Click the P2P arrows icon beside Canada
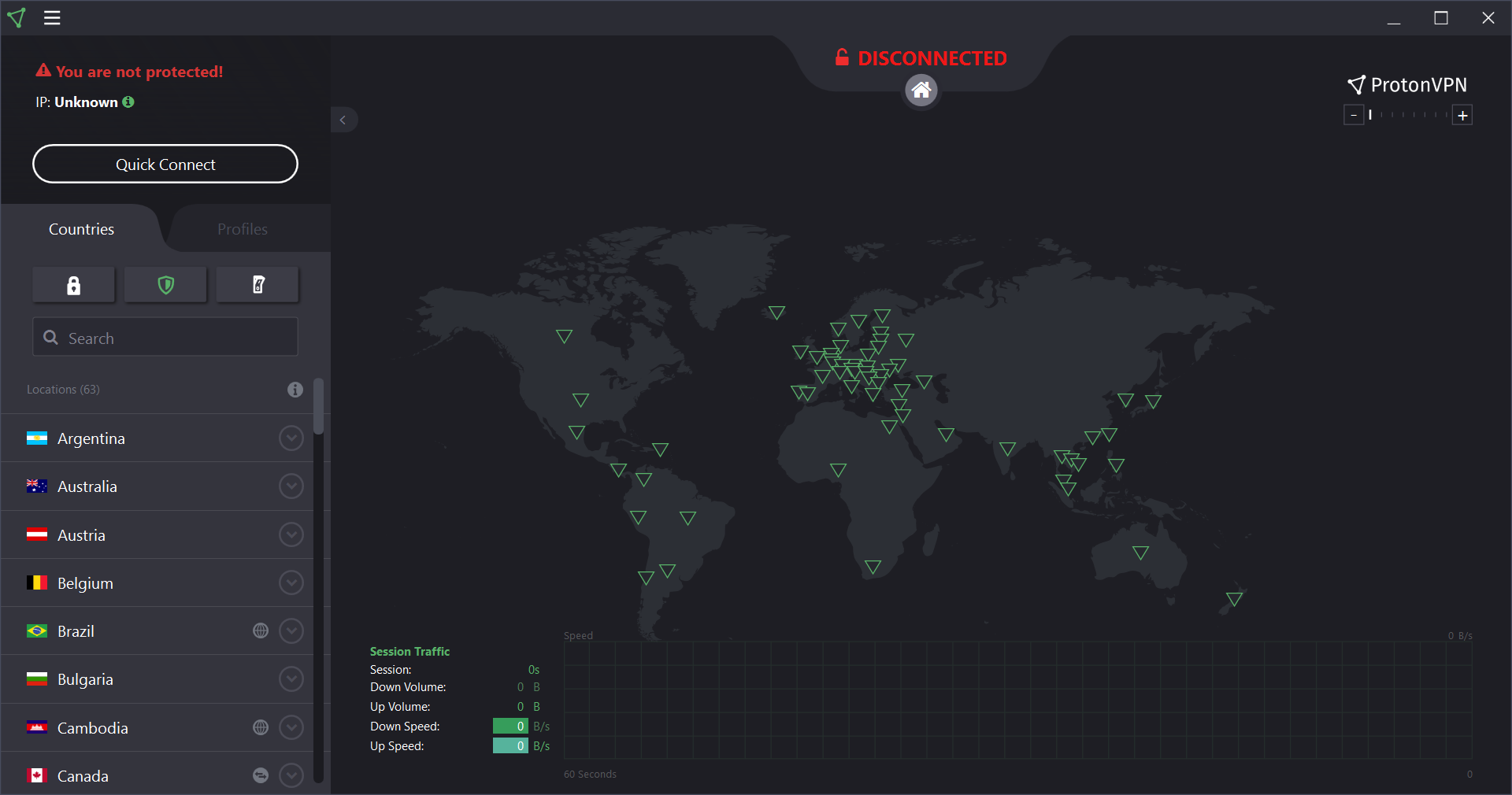Image resolution: width=1512 pixels, height=795 pixels. pyautogui.click(x=260, y=775)
